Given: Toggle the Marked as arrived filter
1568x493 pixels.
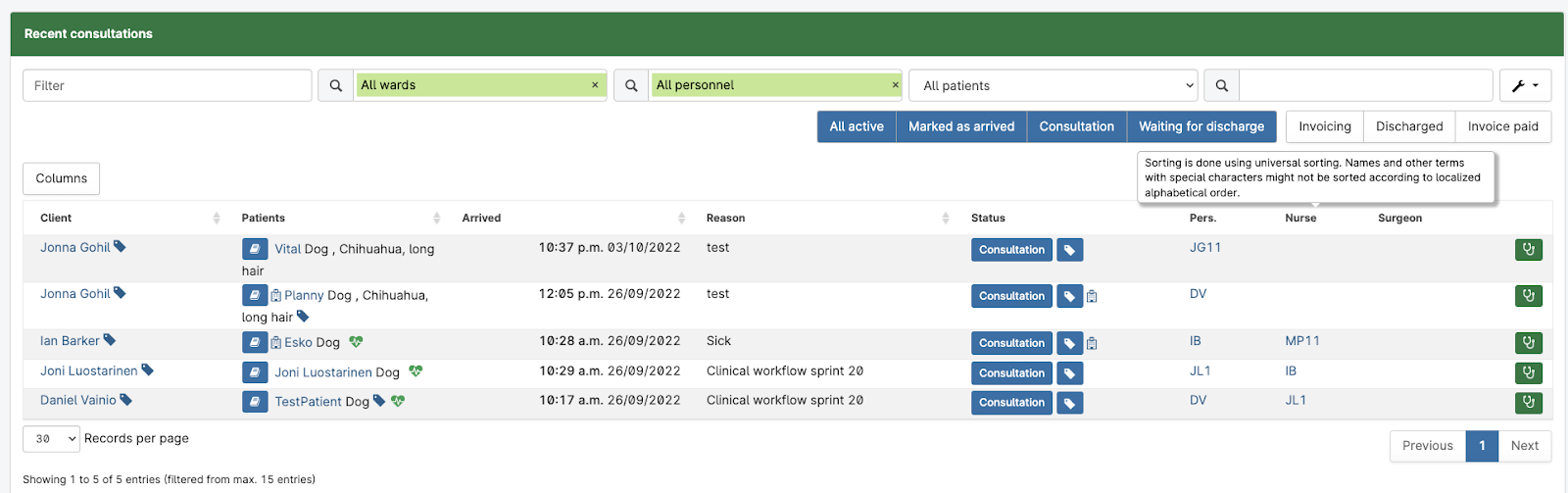Looking at the screenshot, I should (960, 126).
